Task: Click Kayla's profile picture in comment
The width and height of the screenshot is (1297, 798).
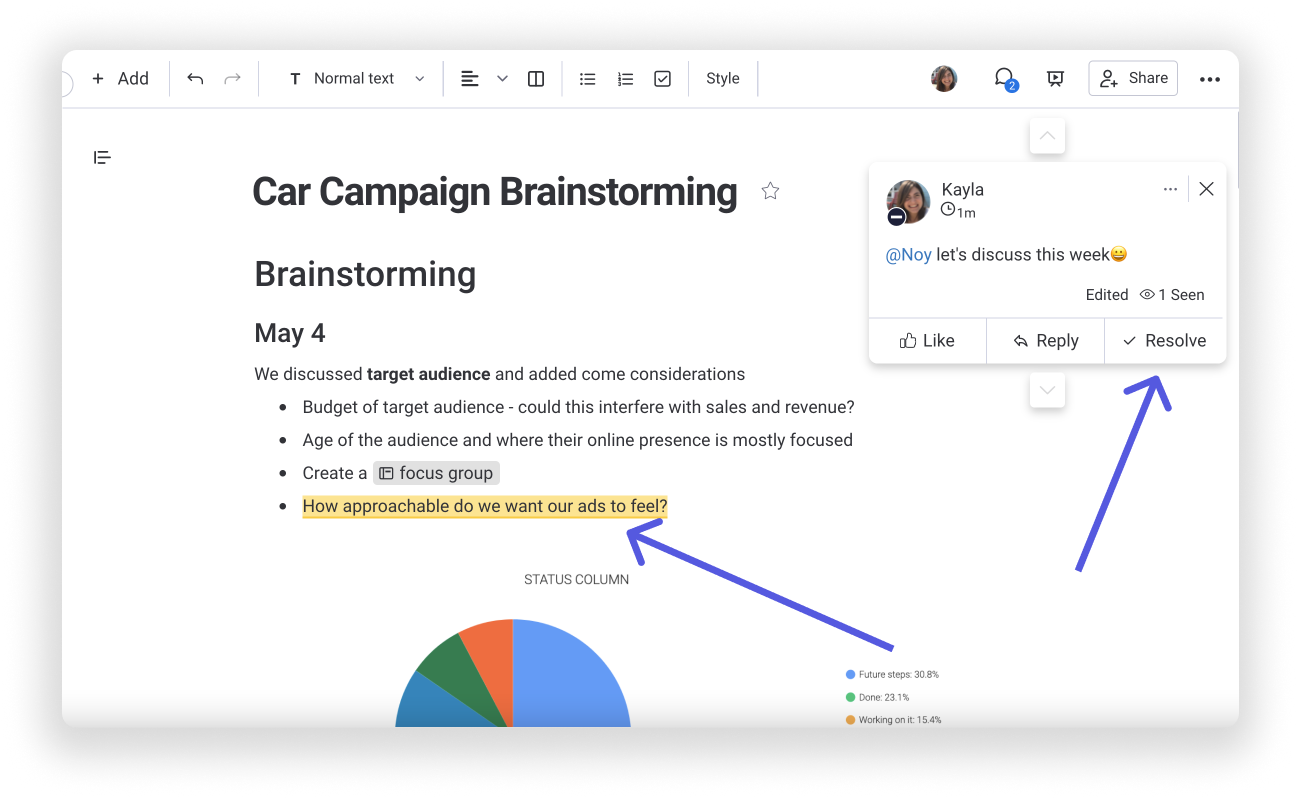Action: pyautogui.click(x=908, y=201)
